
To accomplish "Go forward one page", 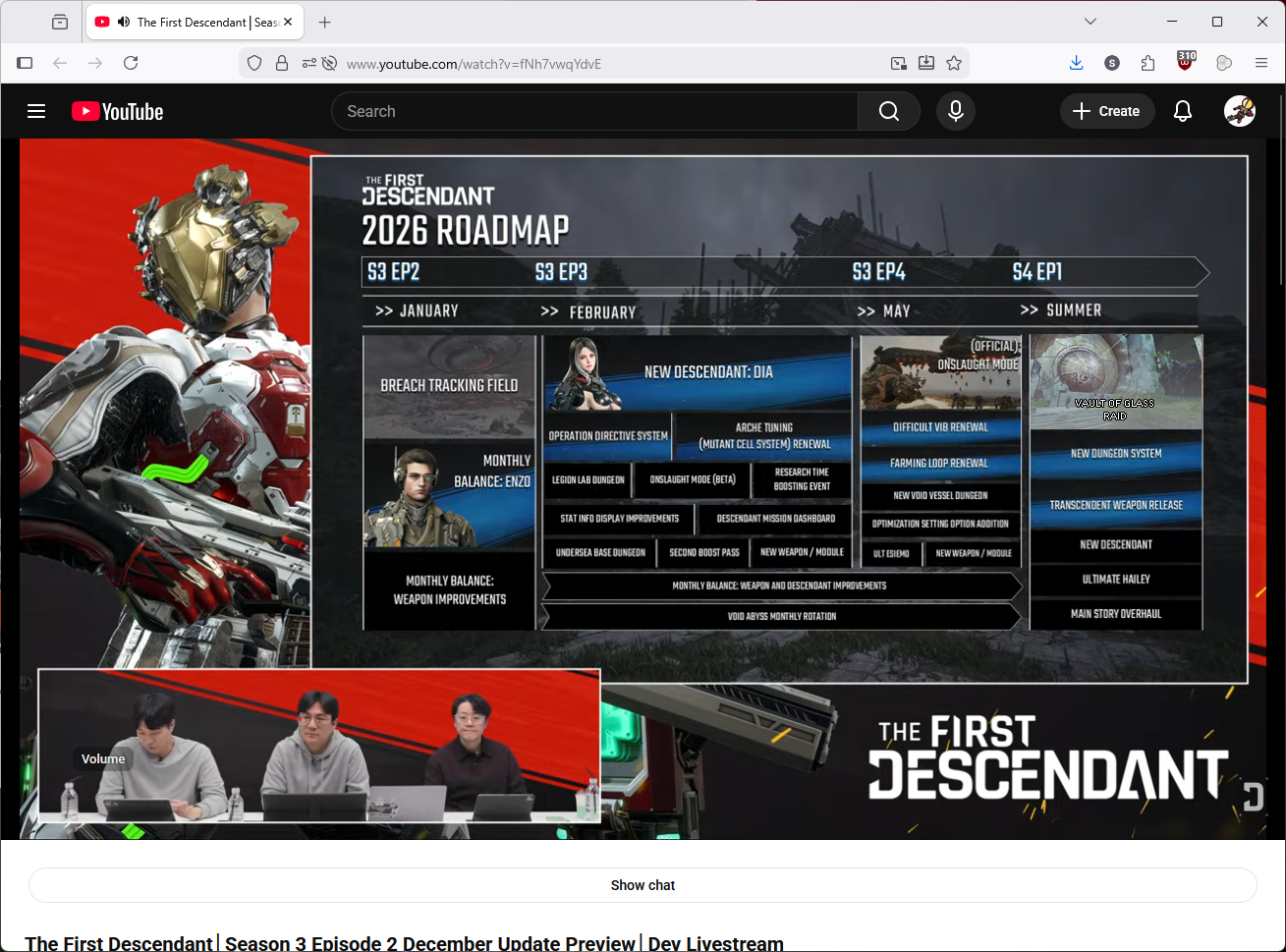I will (x=95, y=63).
